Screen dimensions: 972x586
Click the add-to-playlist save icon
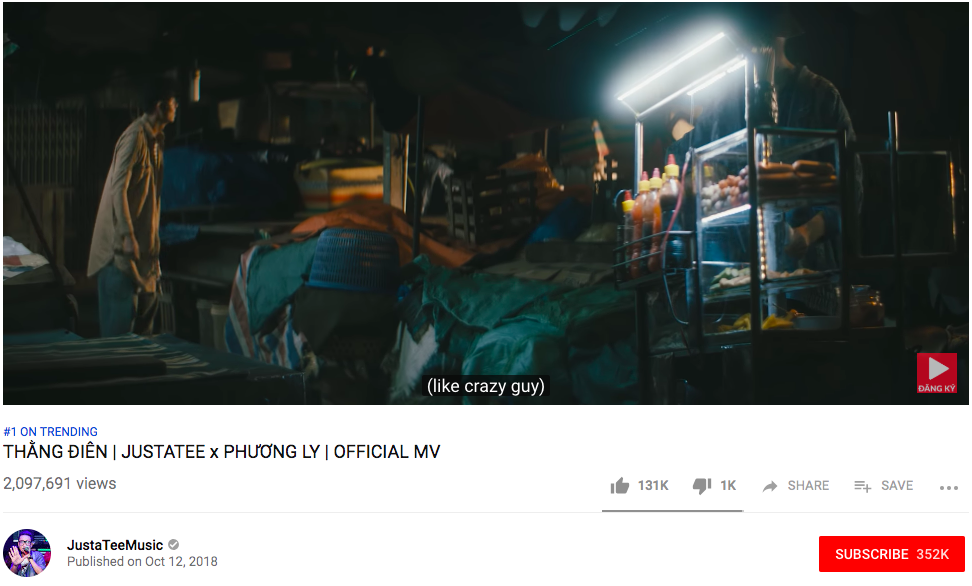862,487
